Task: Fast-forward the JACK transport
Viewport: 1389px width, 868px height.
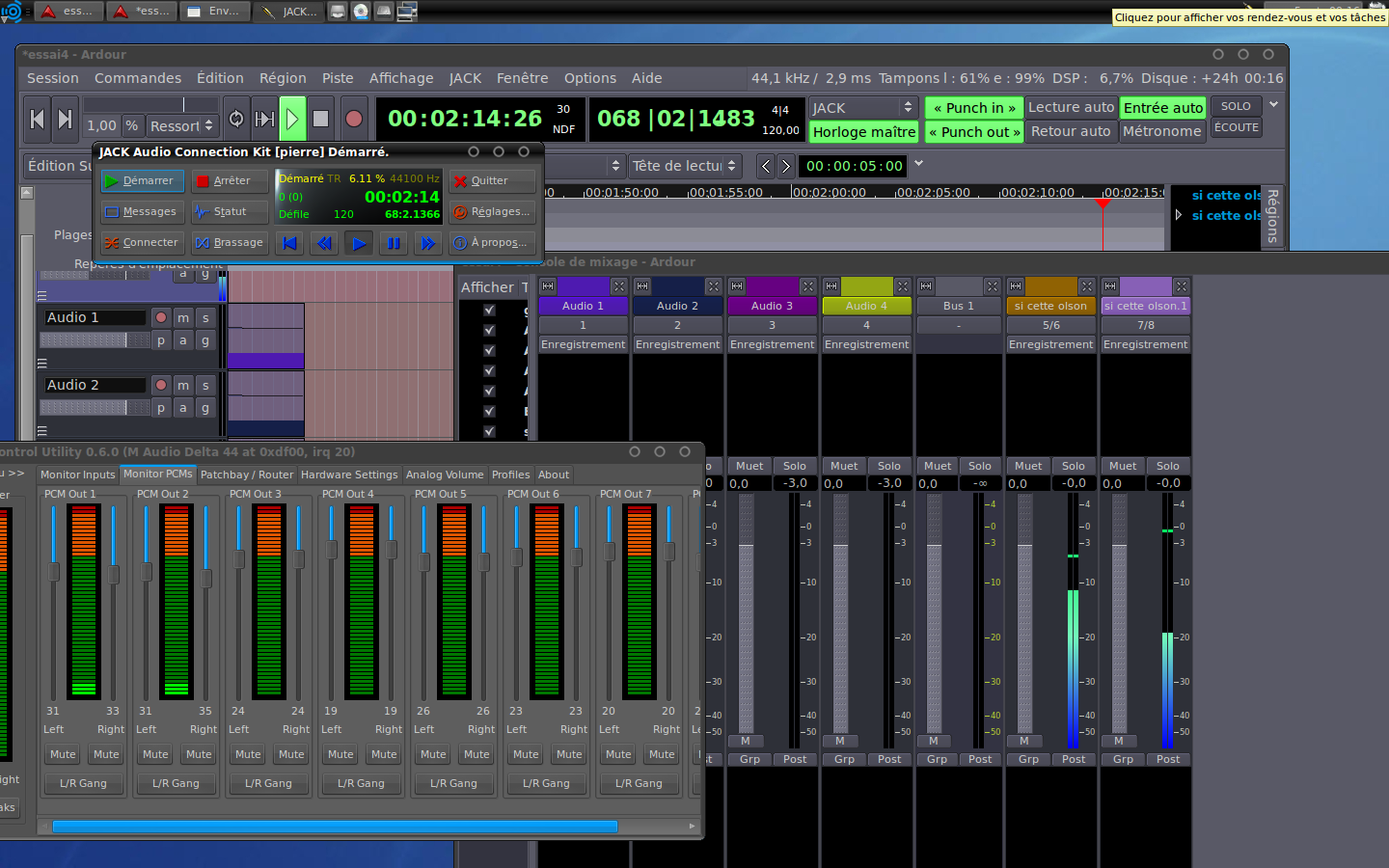Action: pos(428,243)
